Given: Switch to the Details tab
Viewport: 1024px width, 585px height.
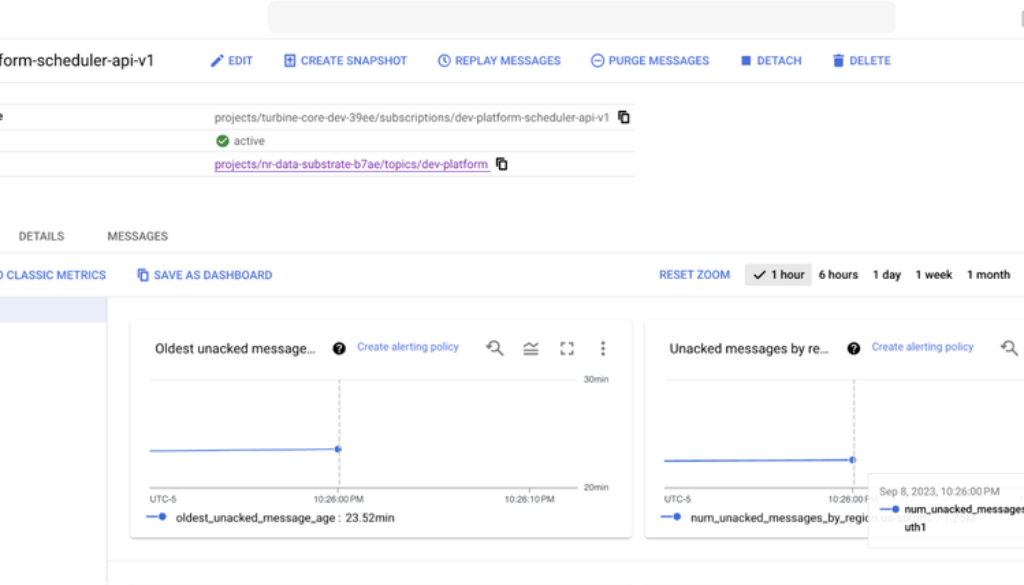Looking at the screenshot, I should tap(41, 236).
